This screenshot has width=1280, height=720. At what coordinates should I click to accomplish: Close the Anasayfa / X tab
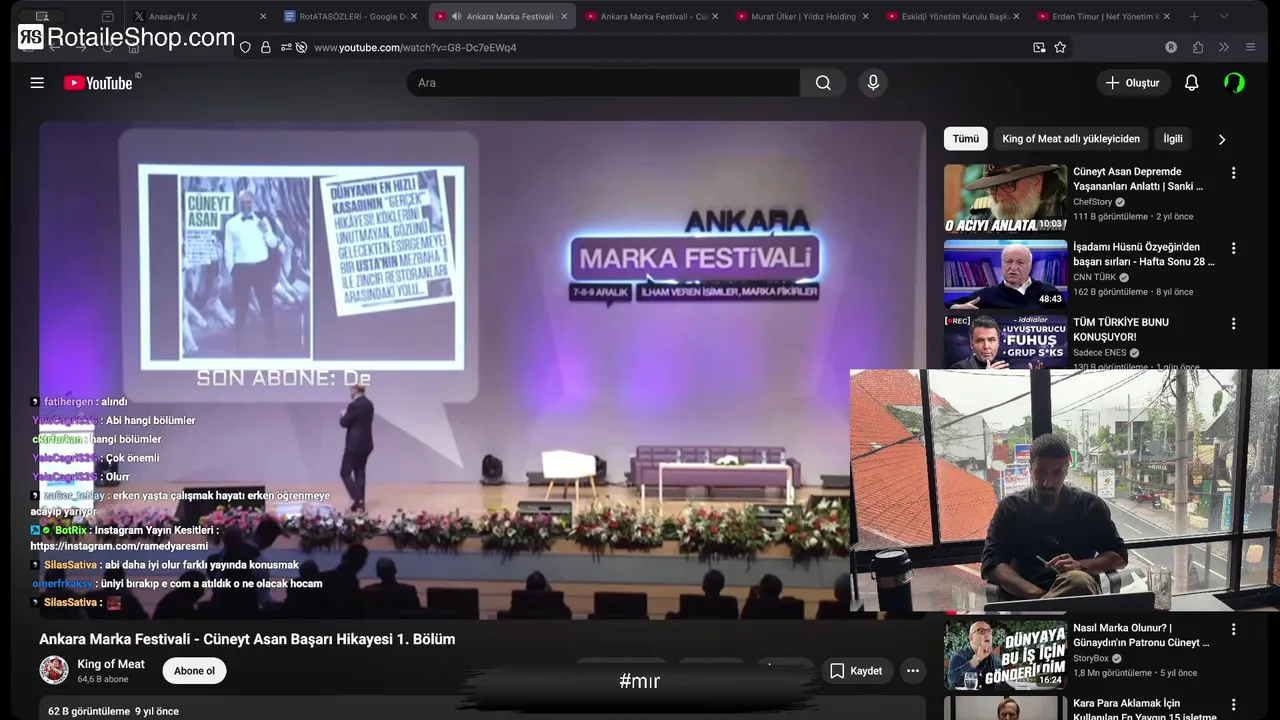coord(263,16)
